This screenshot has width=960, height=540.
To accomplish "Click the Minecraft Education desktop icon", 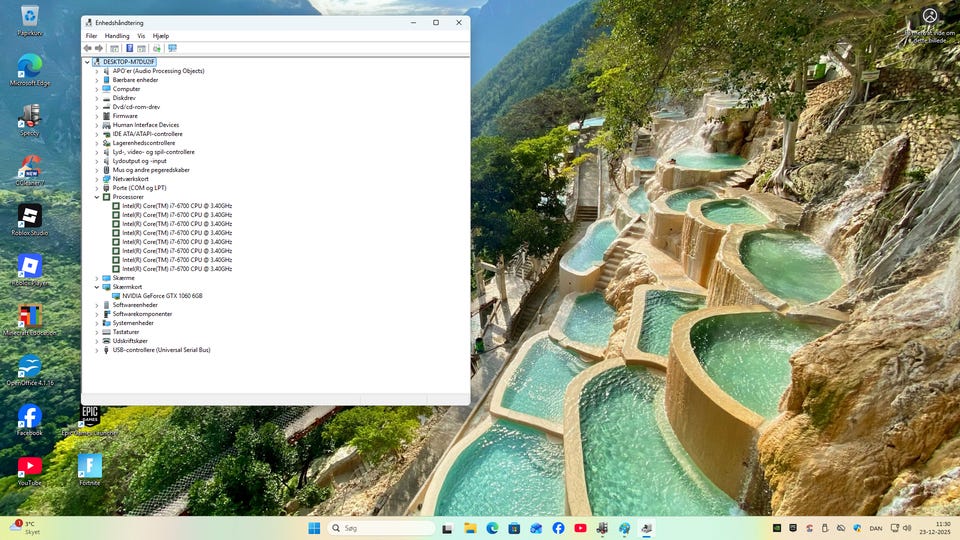I will tap(29, 320).
